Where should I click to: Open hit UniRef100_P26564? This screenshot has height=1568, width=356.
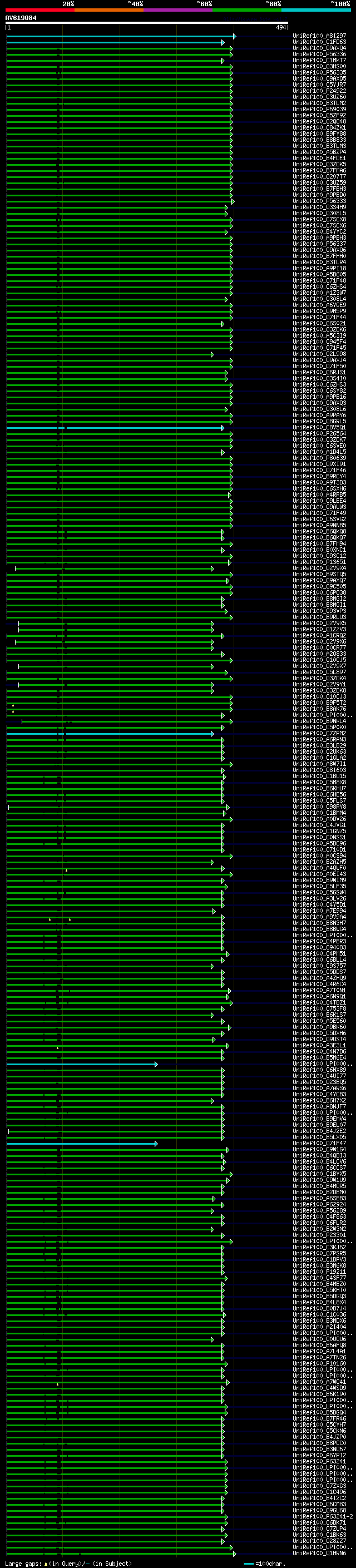[x=319, y=433]
